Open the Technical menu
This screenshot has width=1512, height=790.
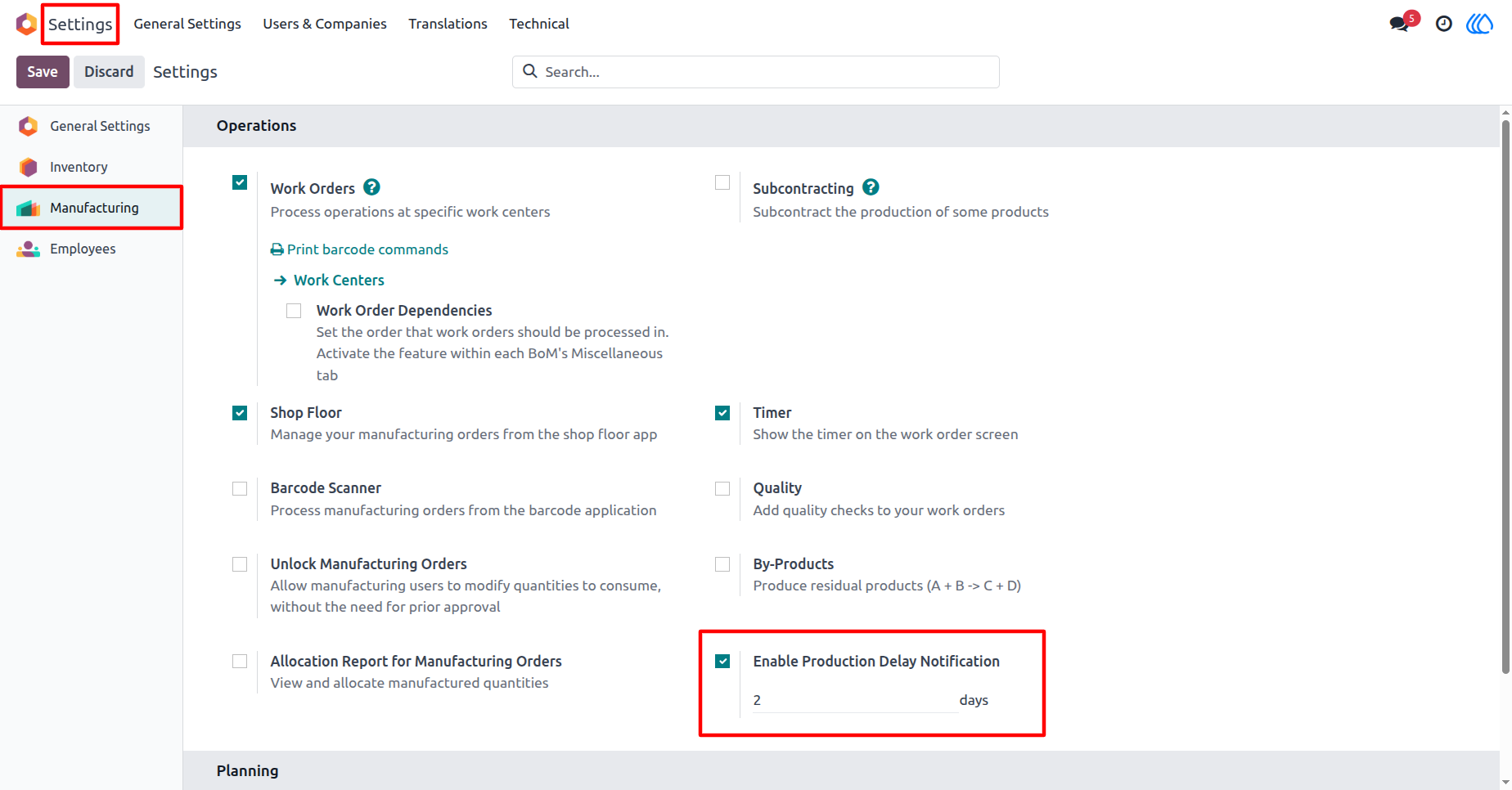point(539,24)
